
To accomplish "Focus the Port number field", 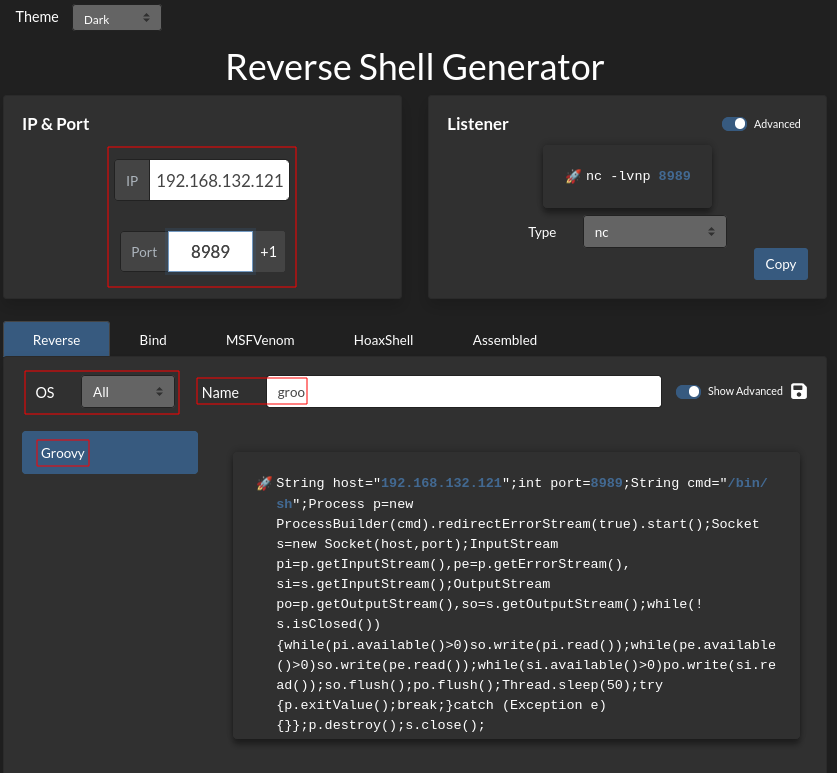I will pyautogui.click(x=210, y=251).
